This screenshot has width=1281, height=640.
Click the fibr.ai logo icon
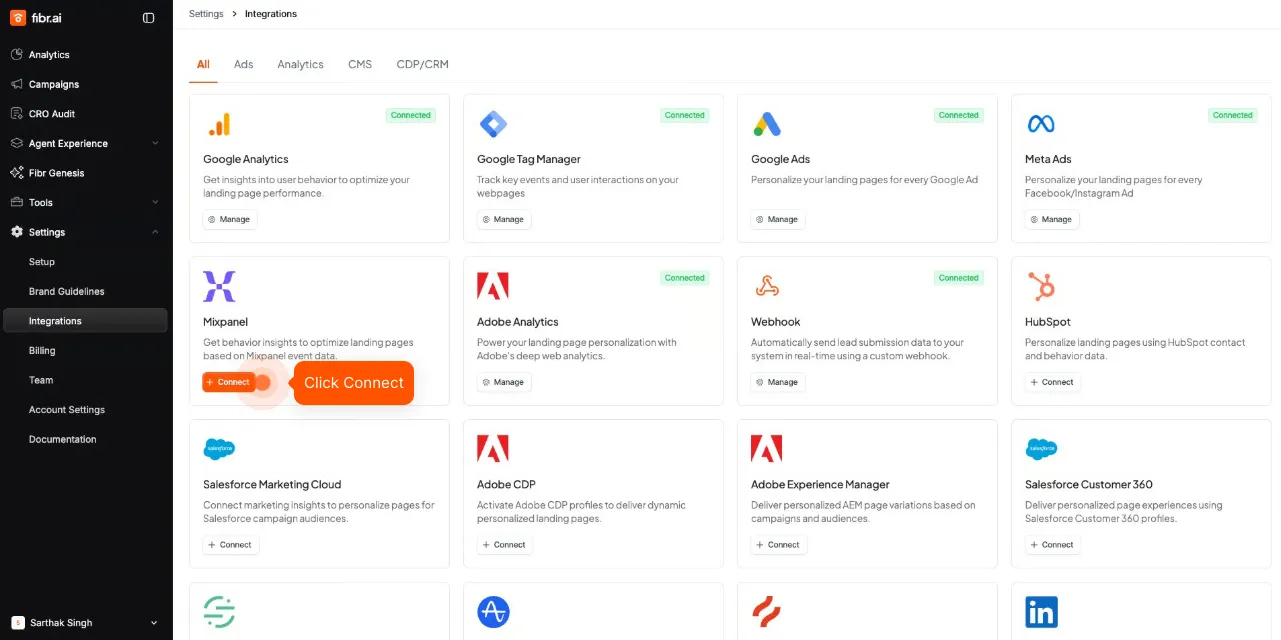(x=18, y=17)
